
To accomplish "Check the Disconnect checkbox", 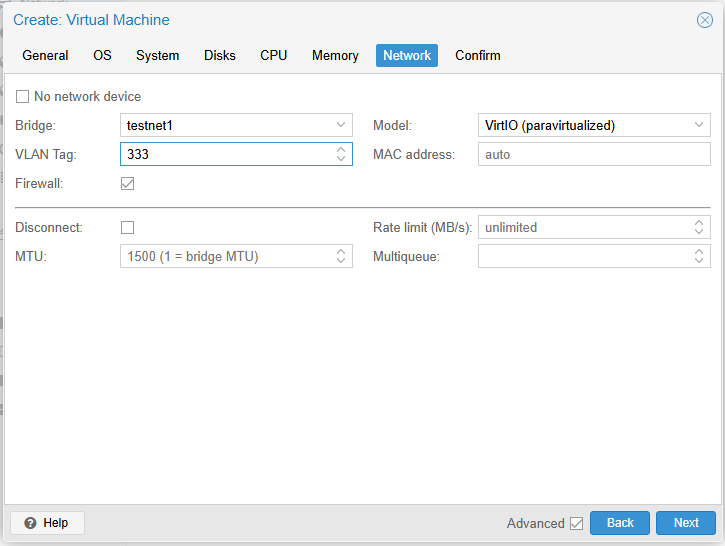I will pyautogui.click(x=127, y=227).
